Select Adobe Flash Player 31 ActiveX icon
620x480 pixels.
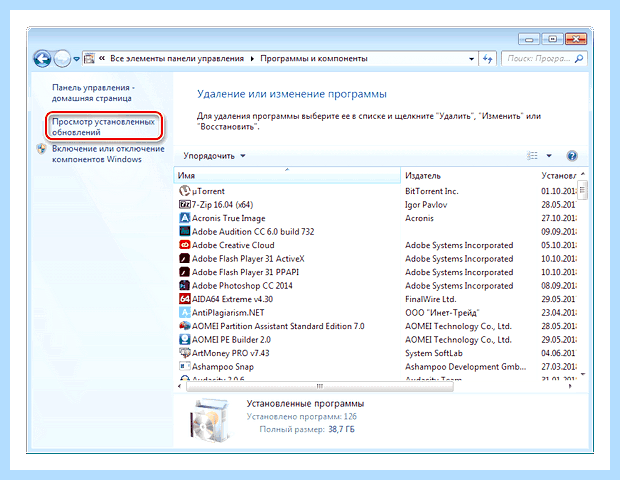coord(184,259)
